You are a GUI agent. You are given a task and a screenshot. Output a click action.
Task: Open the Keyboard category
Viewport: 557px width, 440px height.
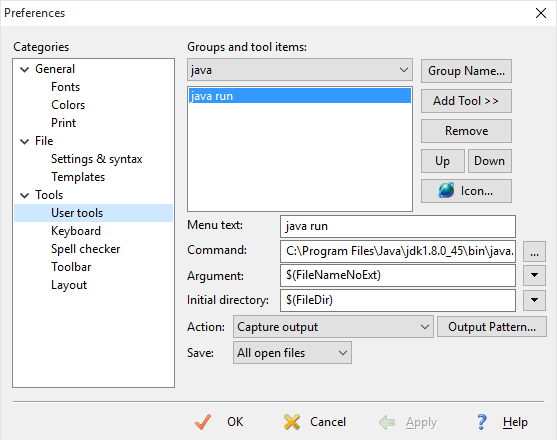click(76, 231)
